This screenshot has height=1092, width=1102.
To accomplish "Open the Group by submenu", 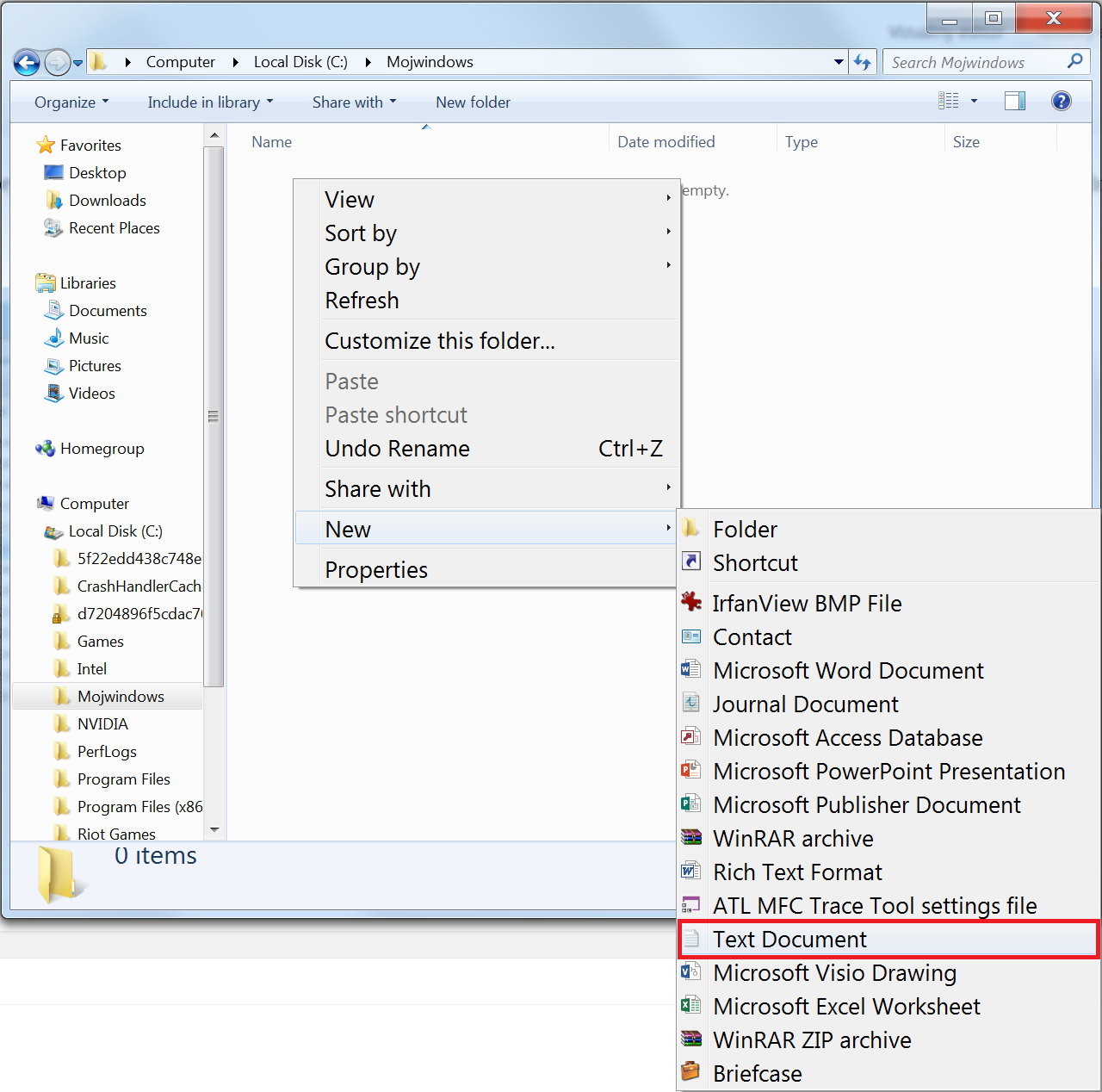I will (487, 266).
